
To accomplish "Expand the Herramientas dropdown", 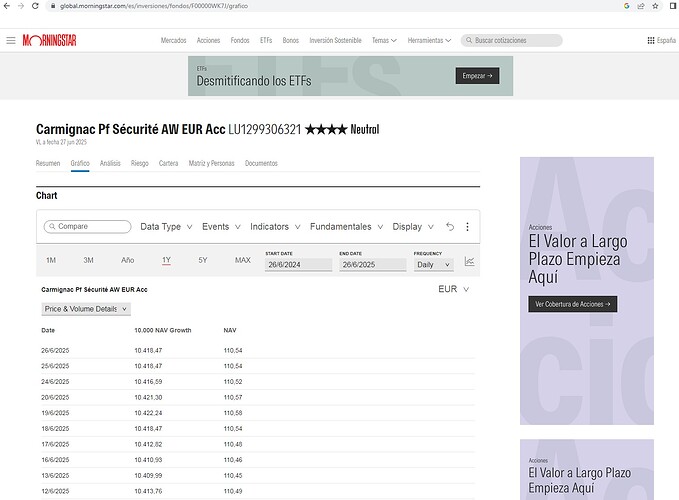I will click(x=429, y=40).
